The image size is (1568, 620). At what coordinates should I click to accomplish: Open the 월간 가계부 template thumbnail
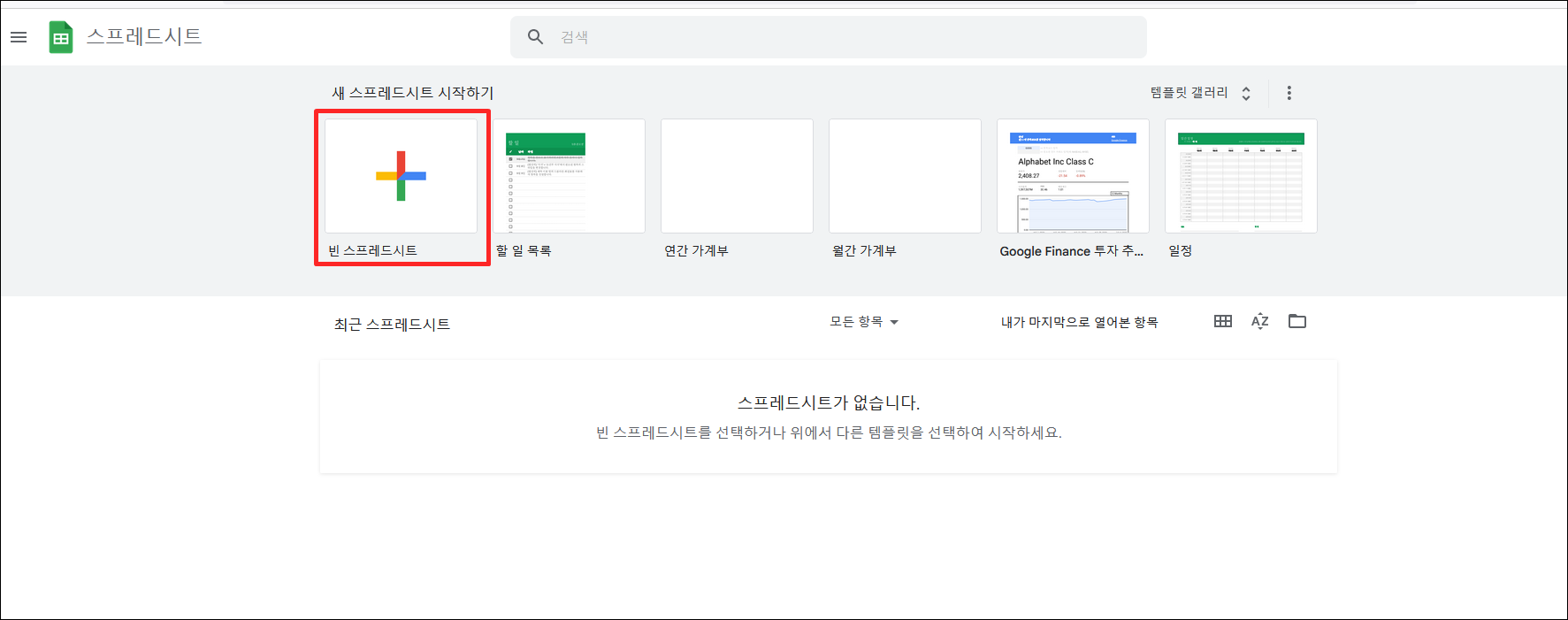coord(905,176)
